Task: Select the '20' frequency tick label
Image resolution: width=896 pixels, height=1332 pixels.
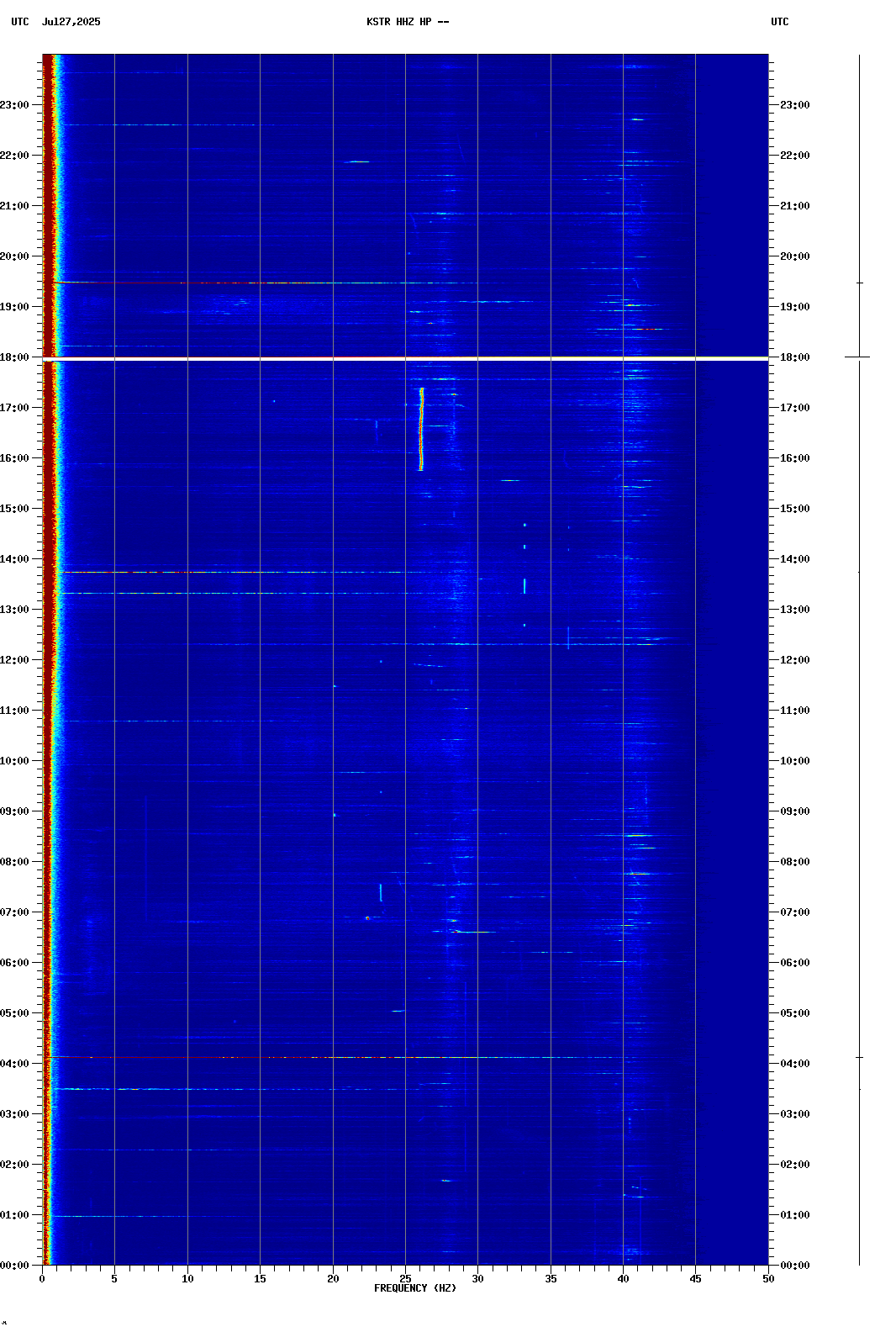Action: 333,1279
